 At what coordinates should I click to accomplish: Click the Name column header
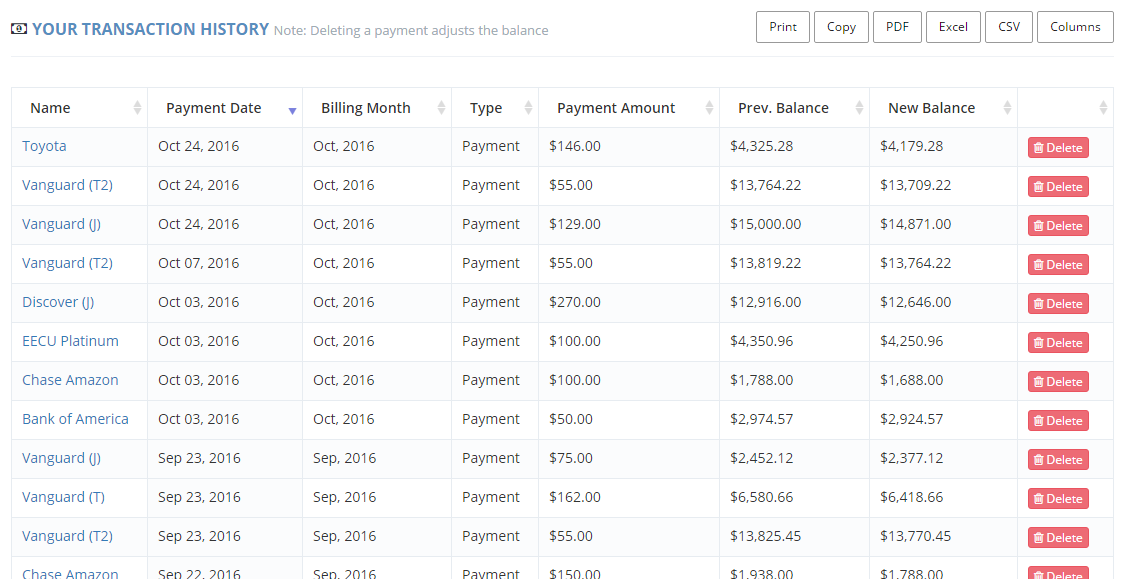[x=80, y=108]
